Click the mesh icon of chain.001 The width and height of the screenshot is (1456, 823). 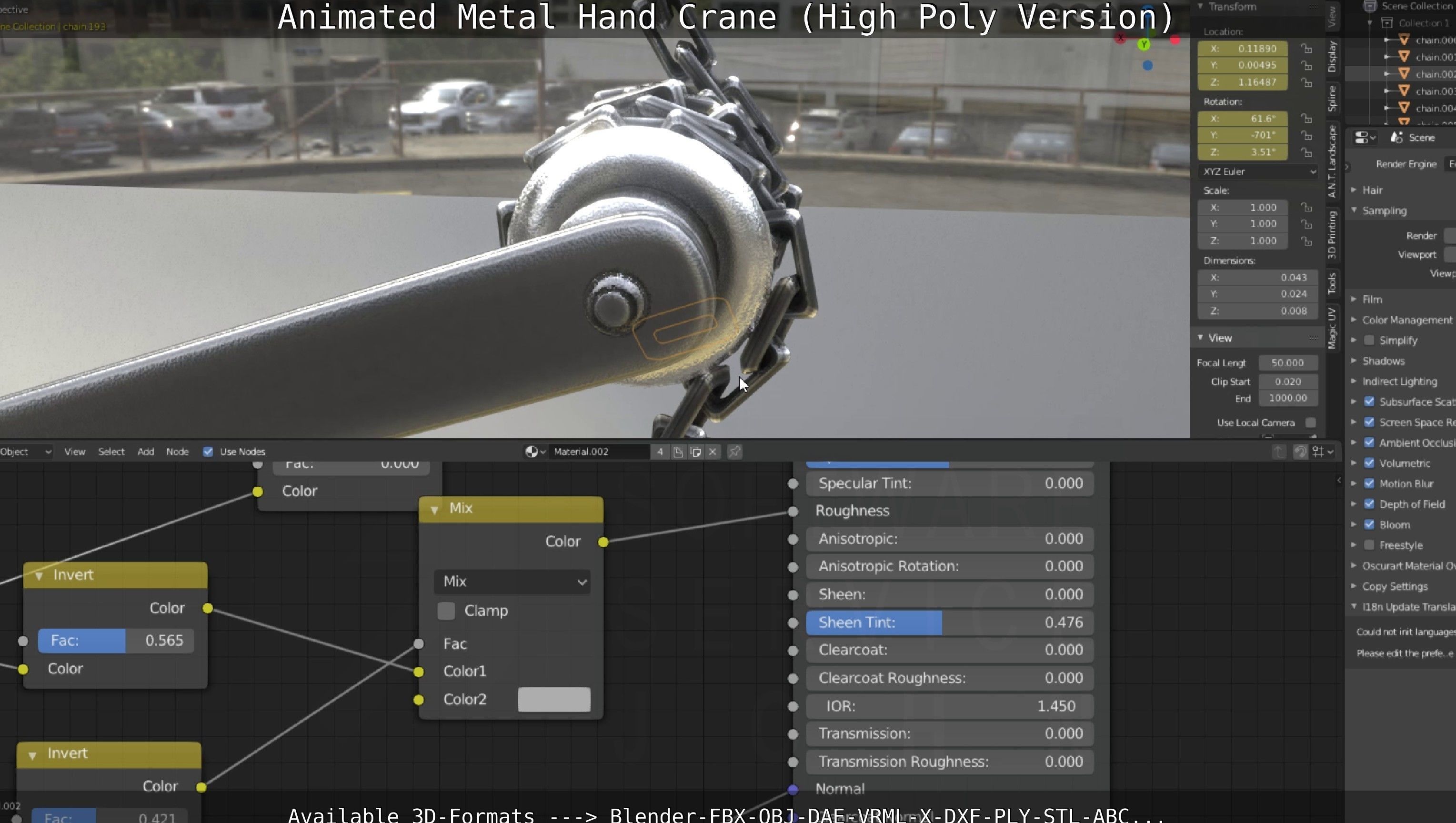coord(1404,57)
